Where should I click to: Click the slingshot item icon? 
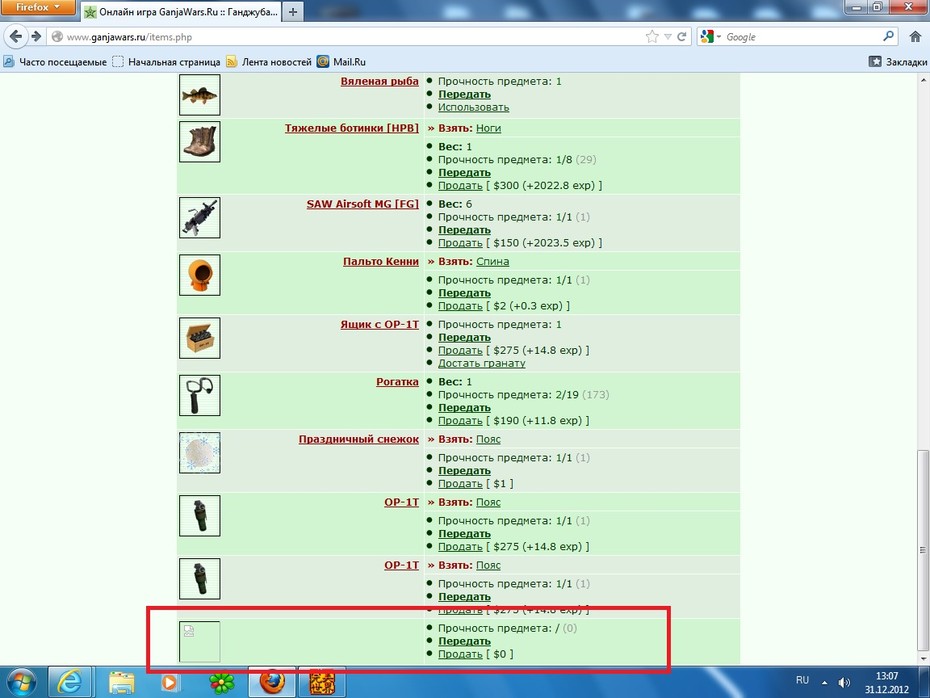[x=200, y=396]
